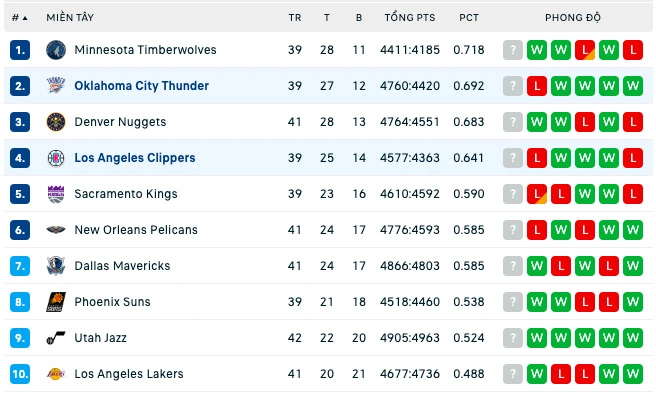
Task: Sort standings by PCT column header
Action: coord(469,18)
